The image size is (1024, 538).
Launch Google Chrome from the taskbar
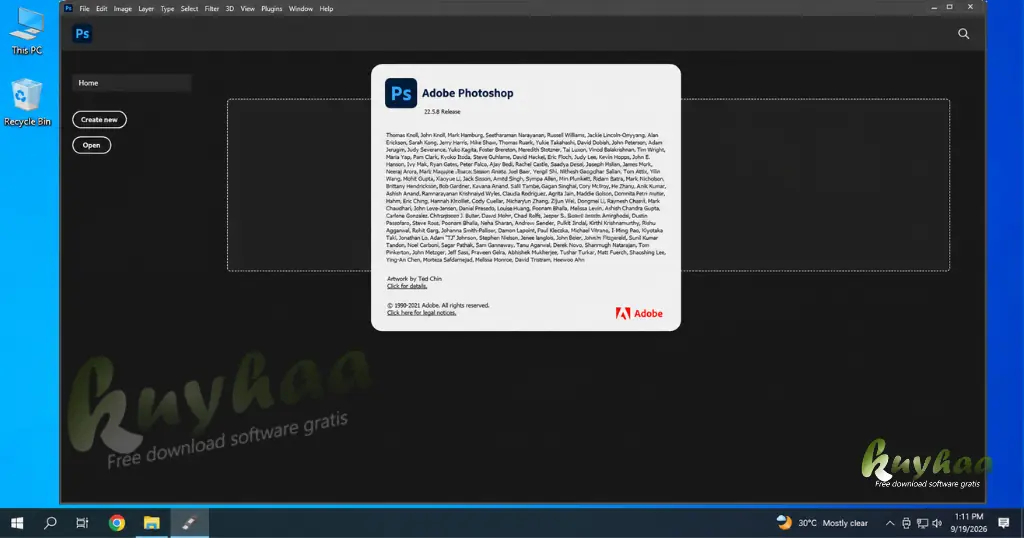point(117,523)
